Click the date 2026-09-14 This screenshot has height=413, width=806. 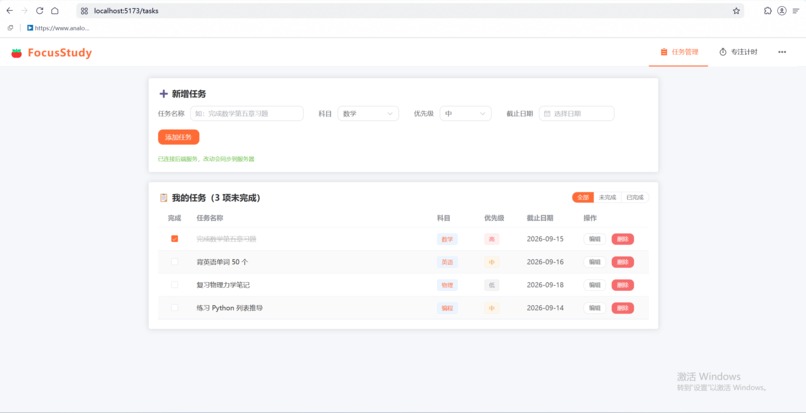545,308
